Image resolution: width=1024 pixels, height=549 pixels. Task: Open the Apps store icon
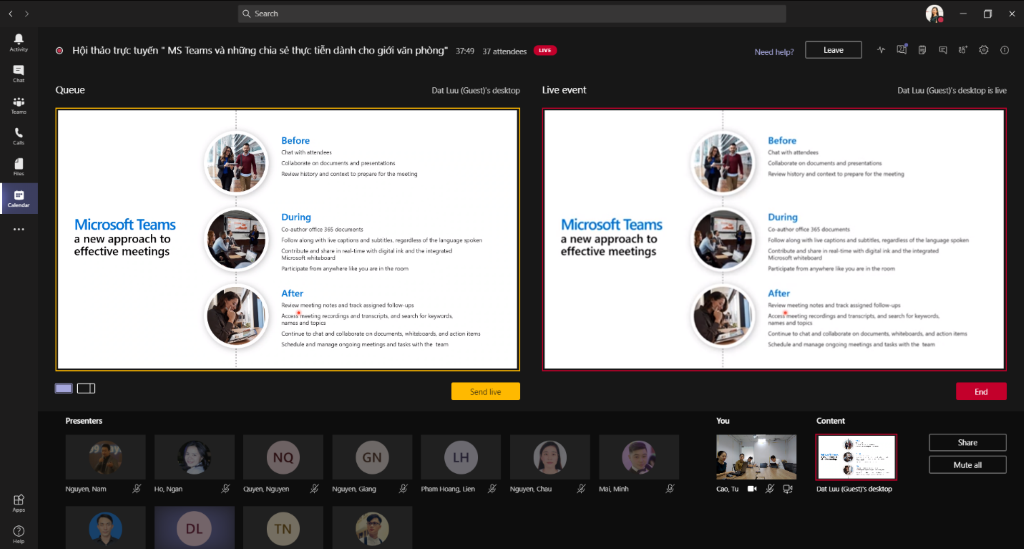pyautogui.click(x=18, y=502)
